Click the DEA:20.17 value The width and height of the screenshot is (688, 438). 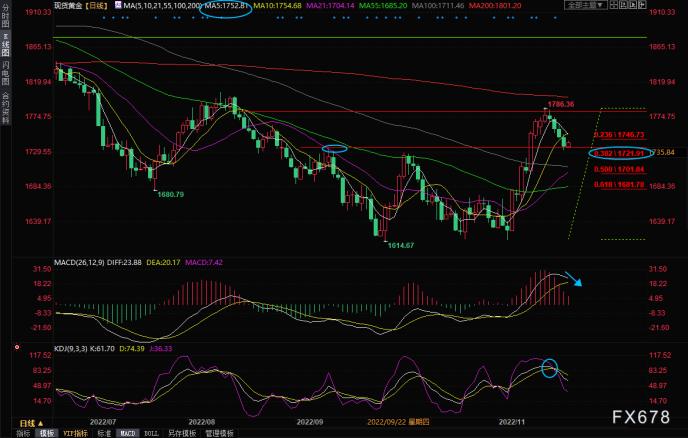coord(163,262)
